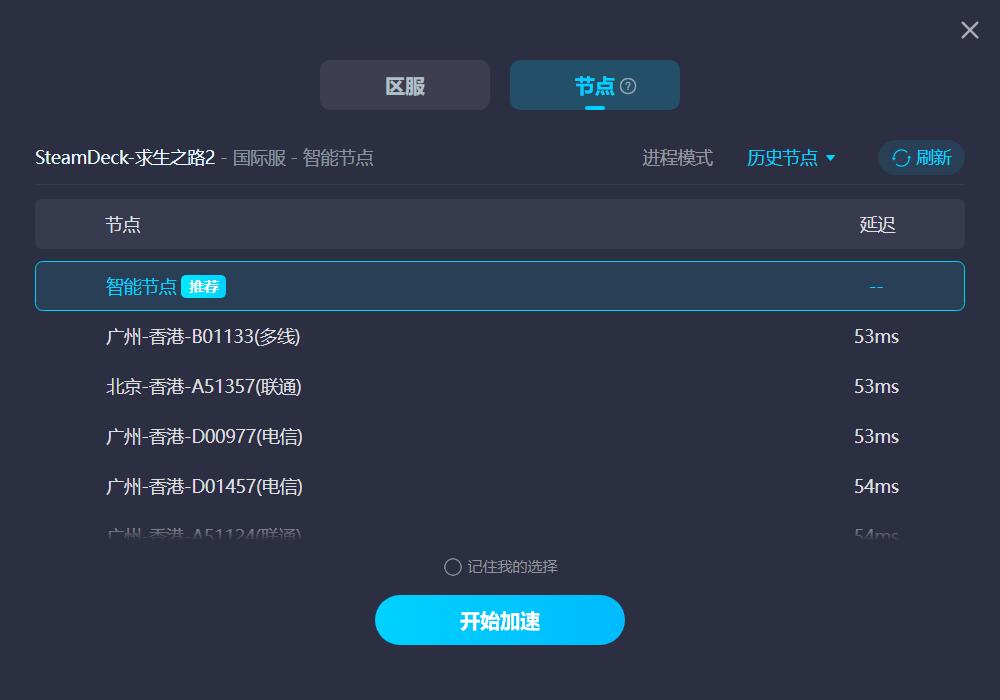Screen dimensions: 1000x700
Task: Click the 刷新 refresh button
Action: 921,157
